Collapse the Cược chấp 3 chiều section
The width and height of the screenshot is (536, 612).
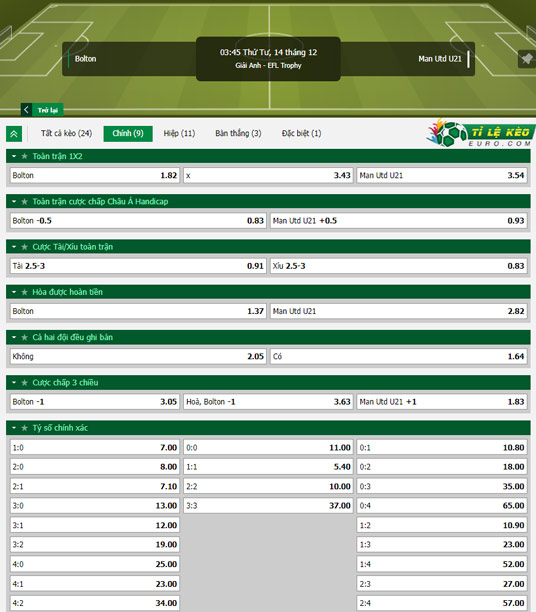[x=14, y=382]
